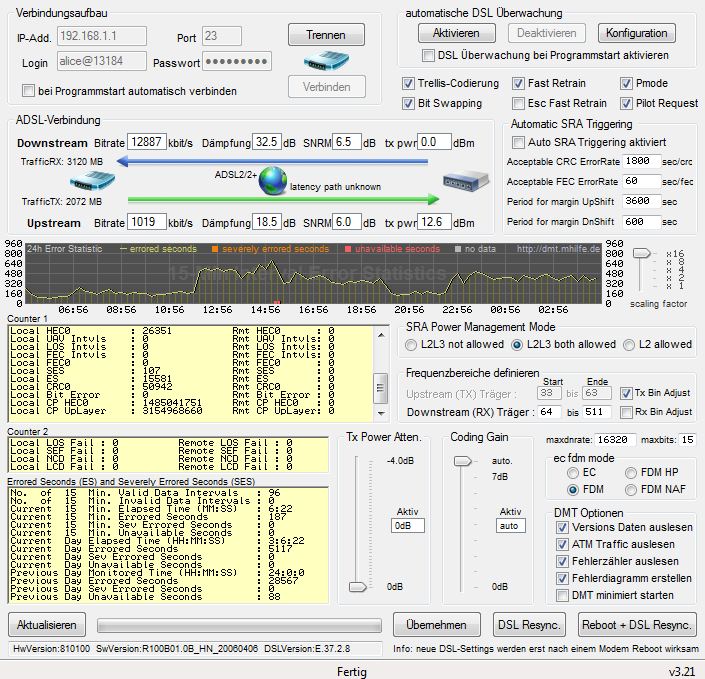Viewport: 705px width, 679px height.
Task: Click the Downstream Bitrate field showing 12887
Action: click(147, 142)
